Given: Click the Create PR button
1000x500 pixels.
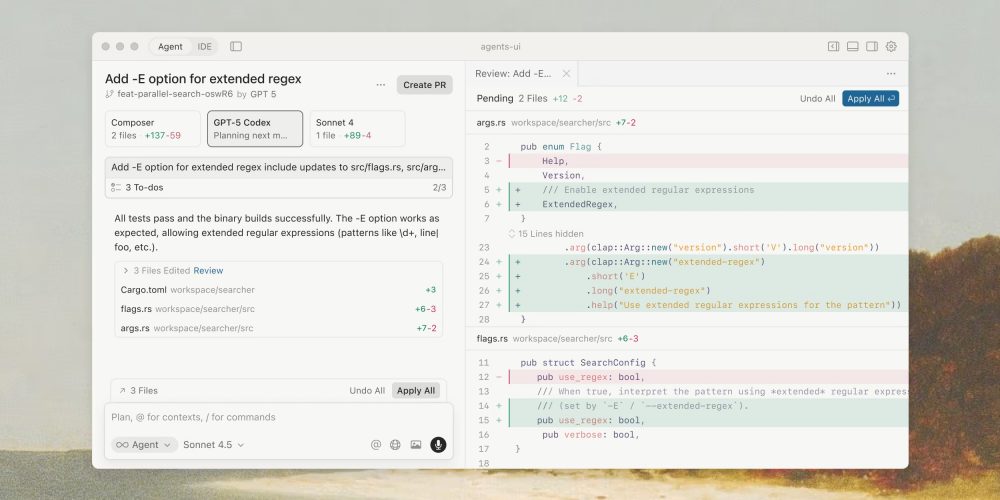Looking at the screenshot, I should pos(424,85).
